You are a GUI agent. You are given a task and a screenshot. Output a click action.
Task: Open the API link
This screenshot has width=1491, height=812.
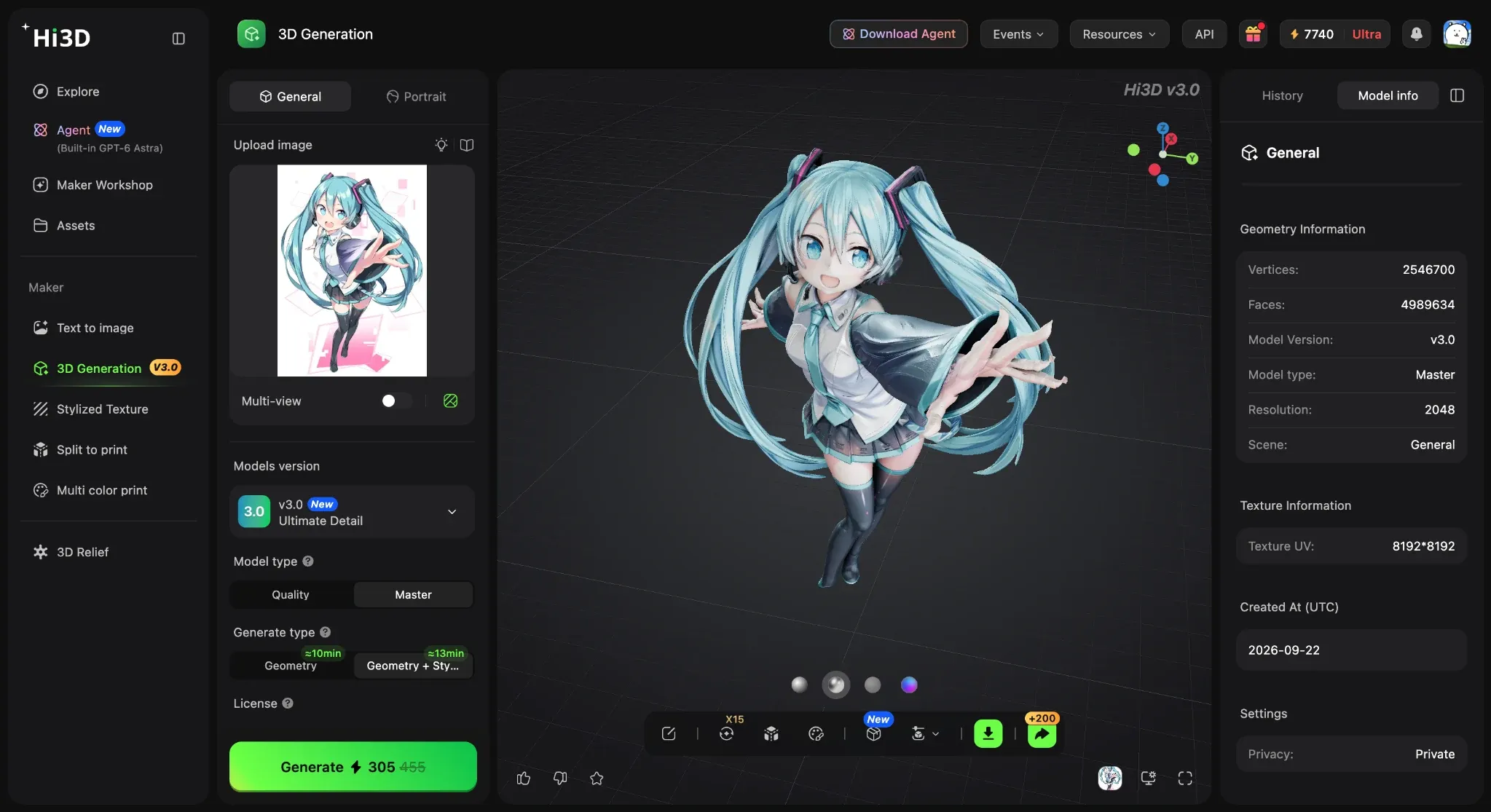point(1204,34)
